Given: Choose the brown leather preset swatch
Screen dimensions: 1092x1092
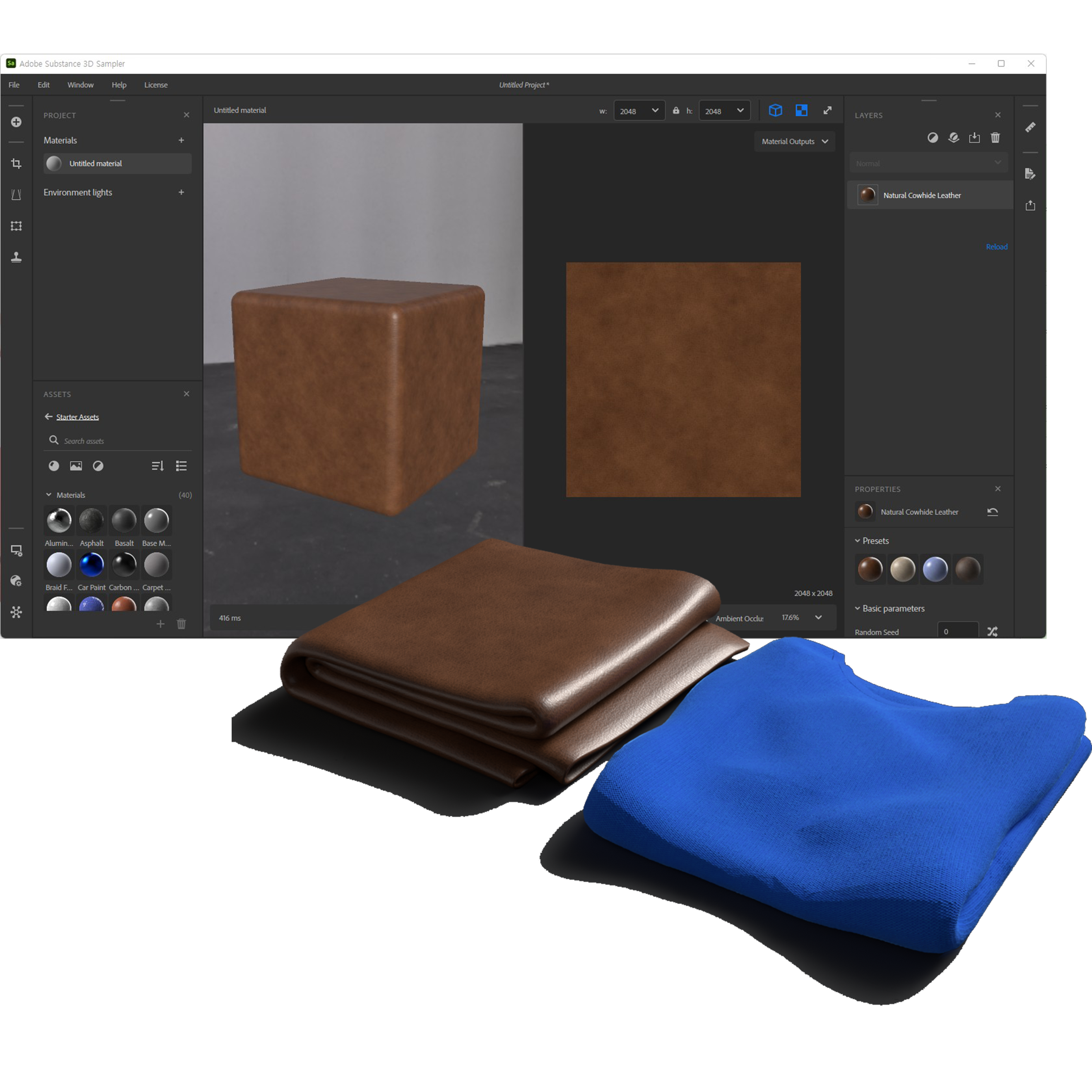Looking at the screenshot, I should click(x=871, y=569).
